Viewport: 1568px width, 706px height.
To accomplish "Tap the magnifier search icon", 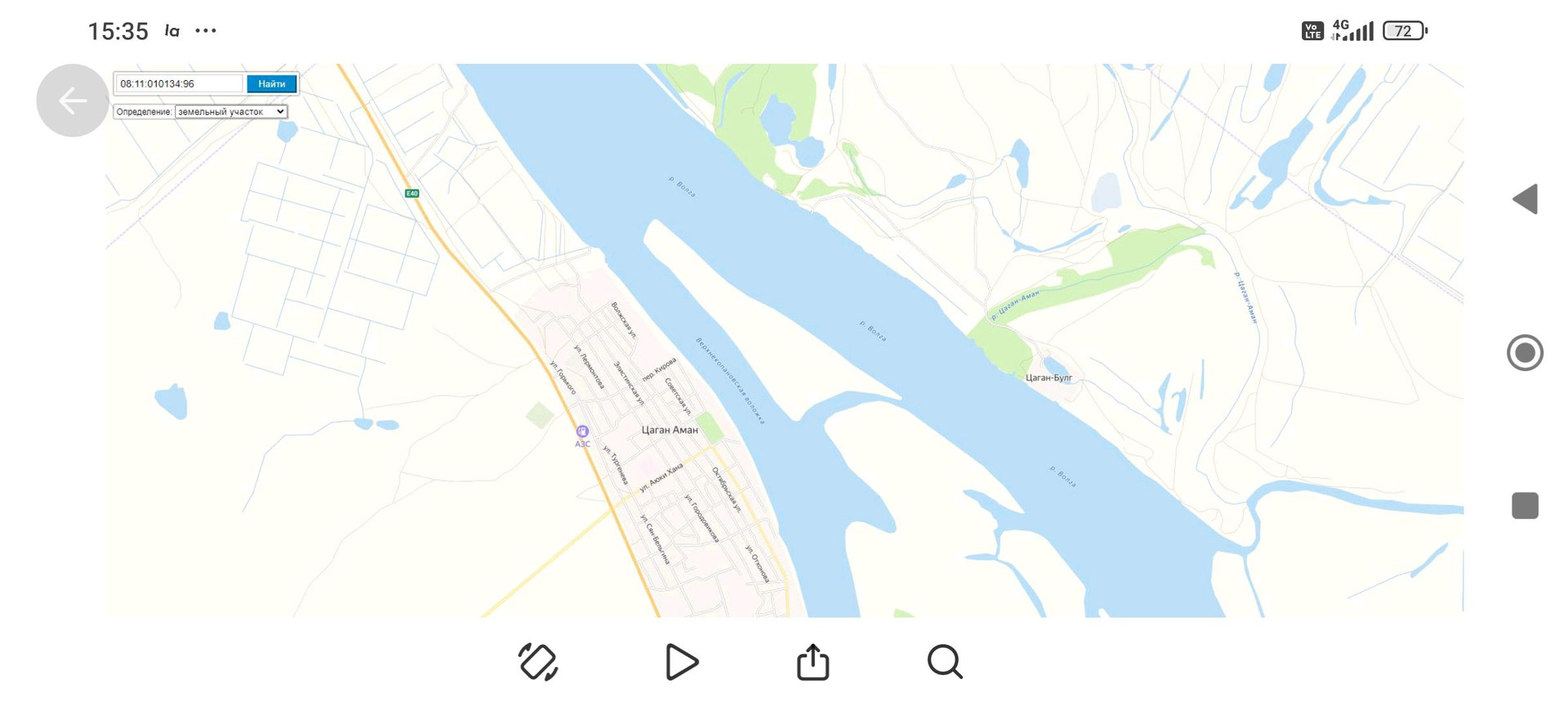I will (x=945, y=662).
